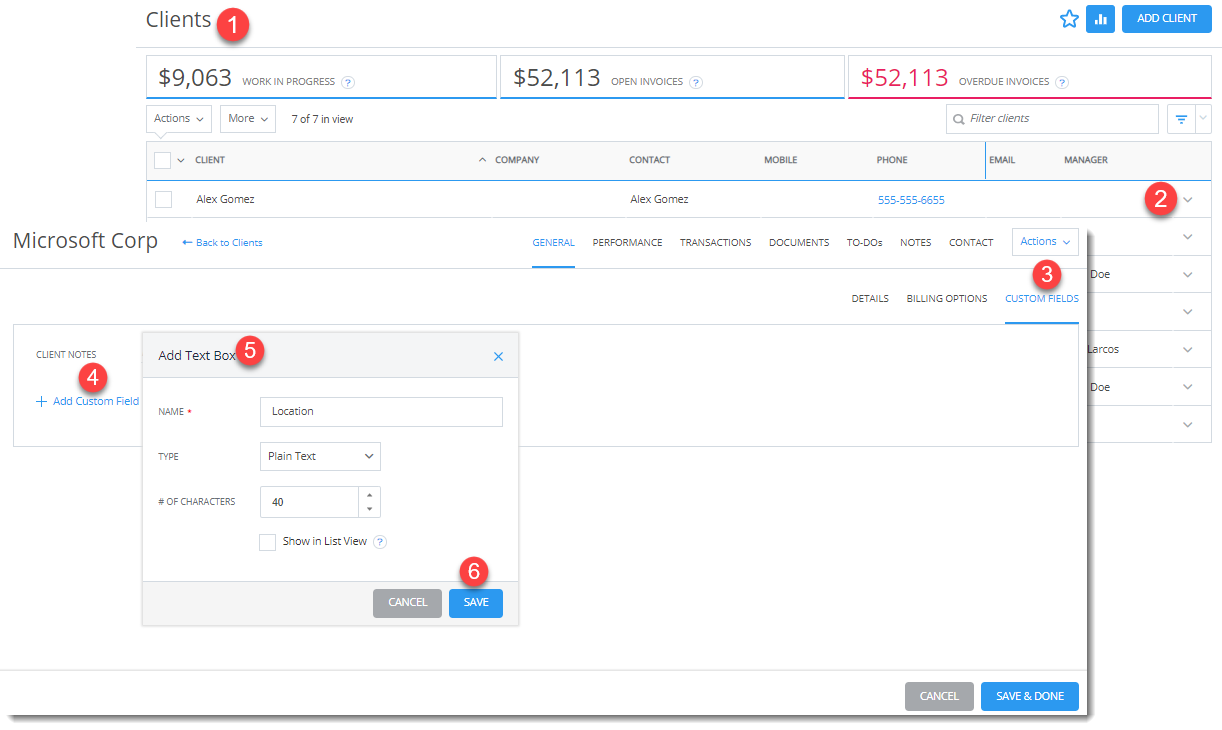Open the select-all checkbox dropdown arrow
Screen dimensions: 1222x730
pos(181,160)
